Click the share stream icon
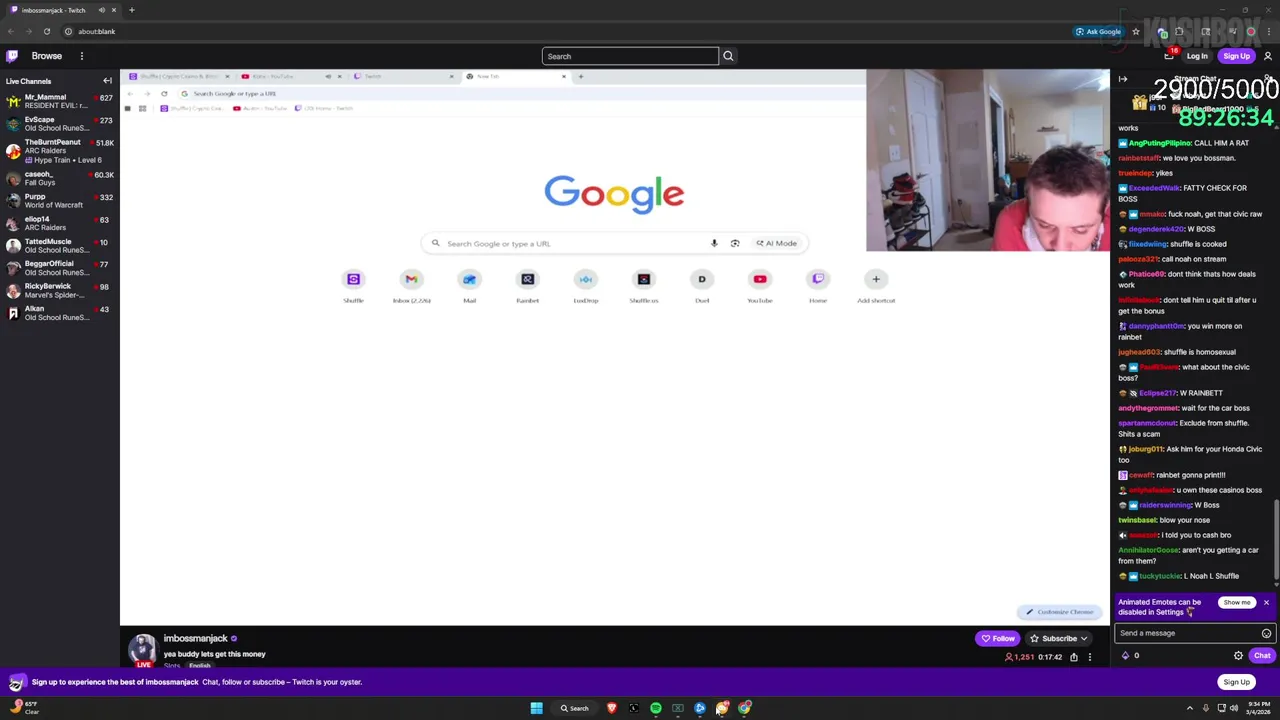The height and width of the screenshot is (720, 1280). [x=1074, y=657]
